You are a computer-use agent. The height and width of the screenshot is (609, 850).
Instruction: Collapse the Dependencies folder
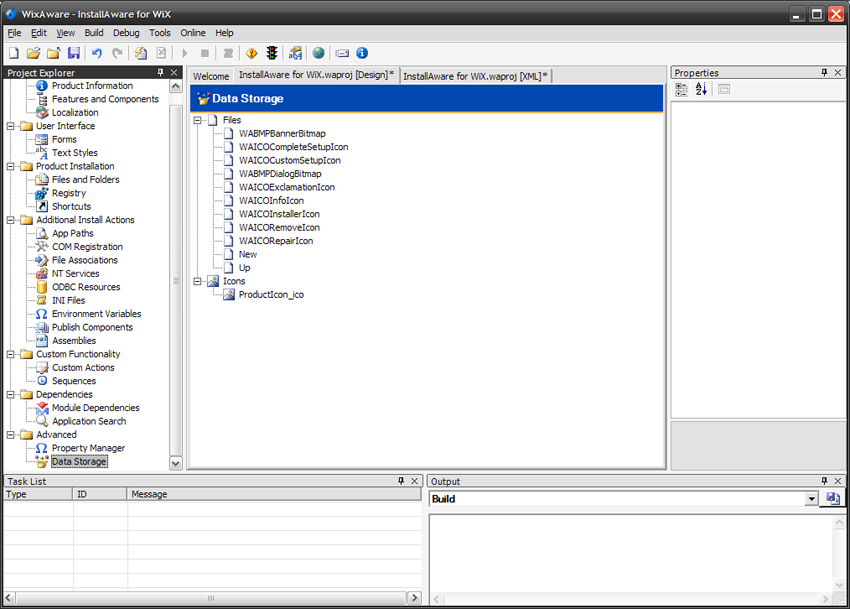click(10, 395)
